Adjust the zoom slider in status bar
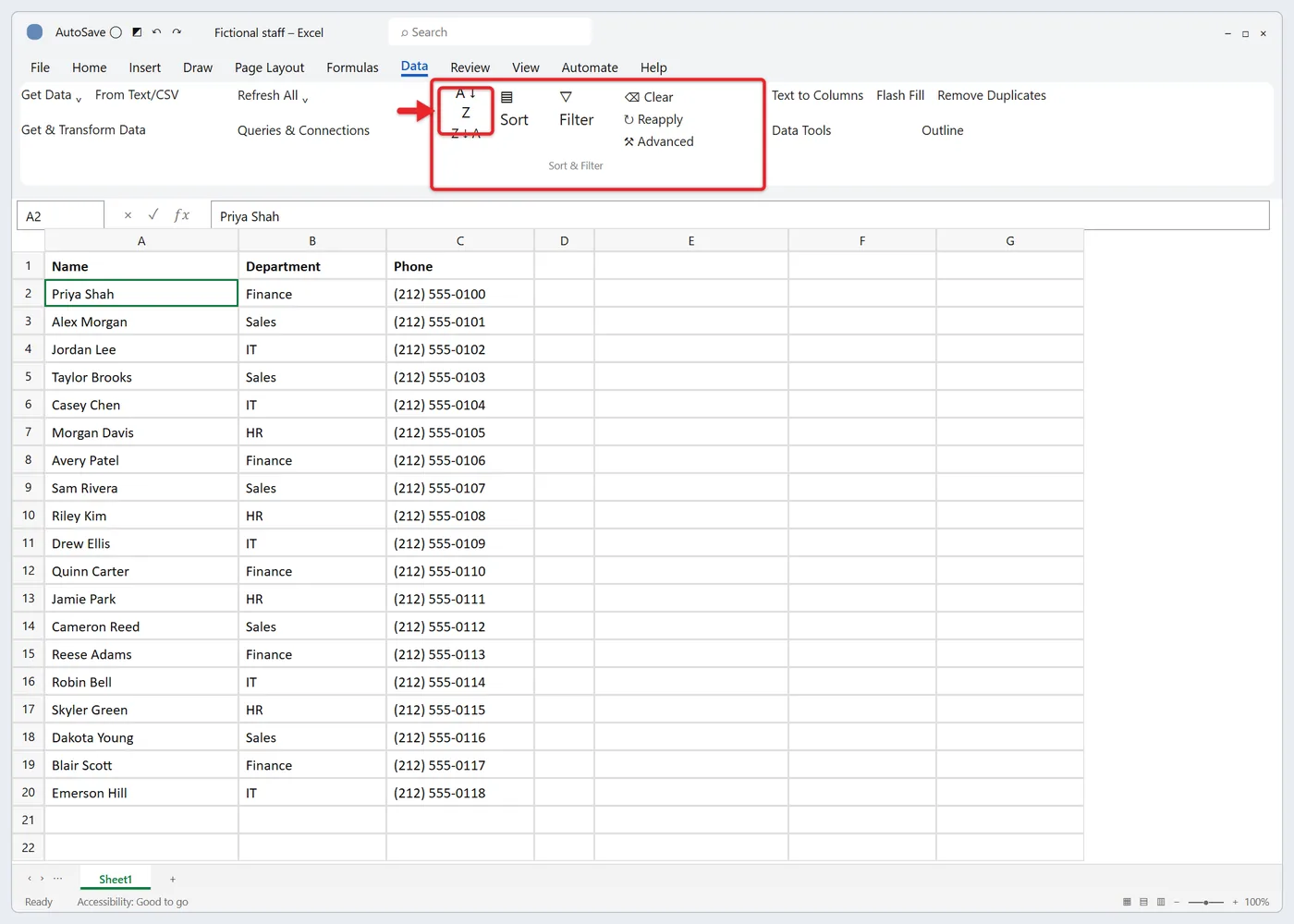 tap(1206, 902)
